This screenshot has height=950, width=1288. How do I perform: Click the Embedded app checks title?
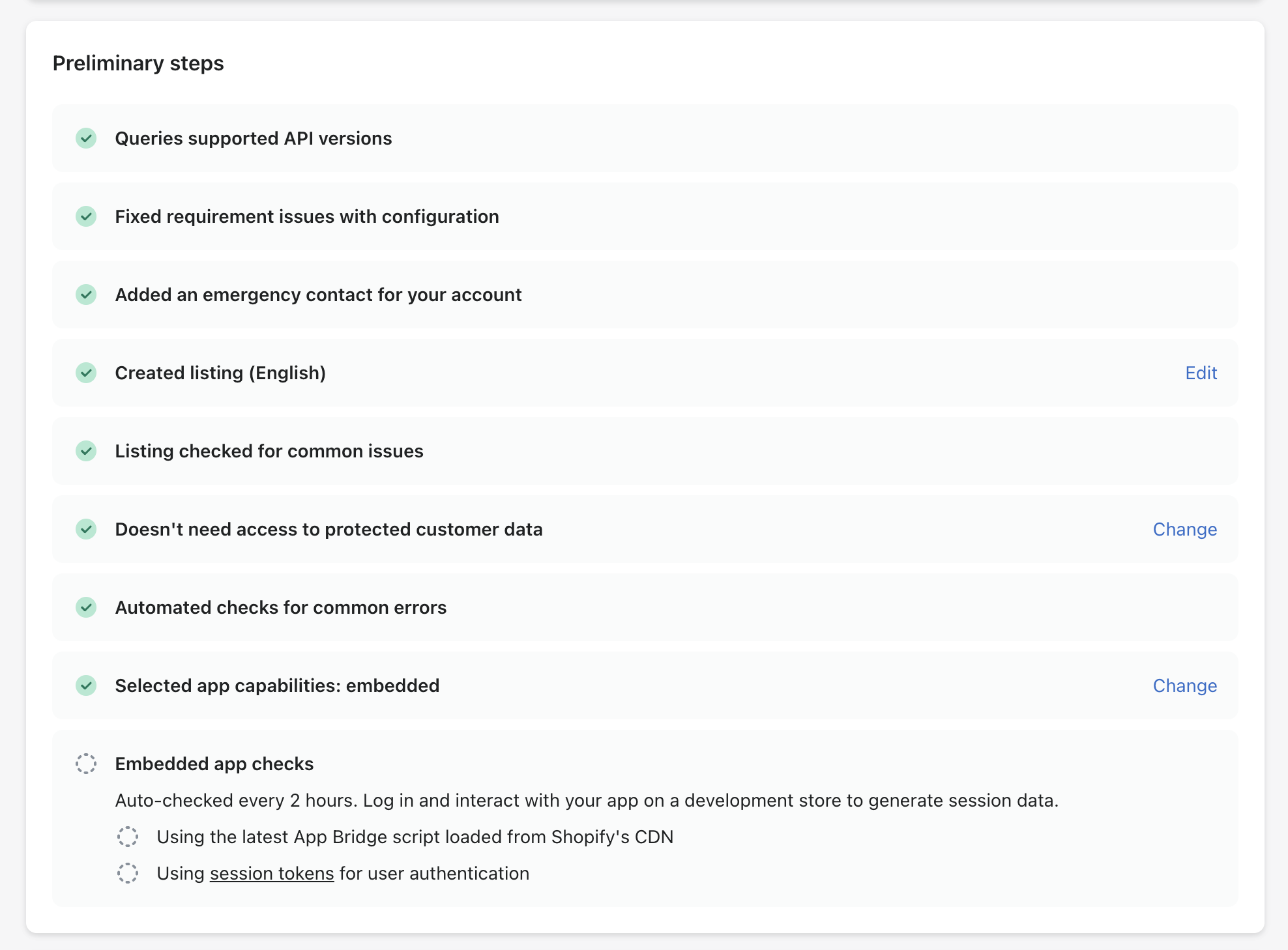tap(214, 764)
